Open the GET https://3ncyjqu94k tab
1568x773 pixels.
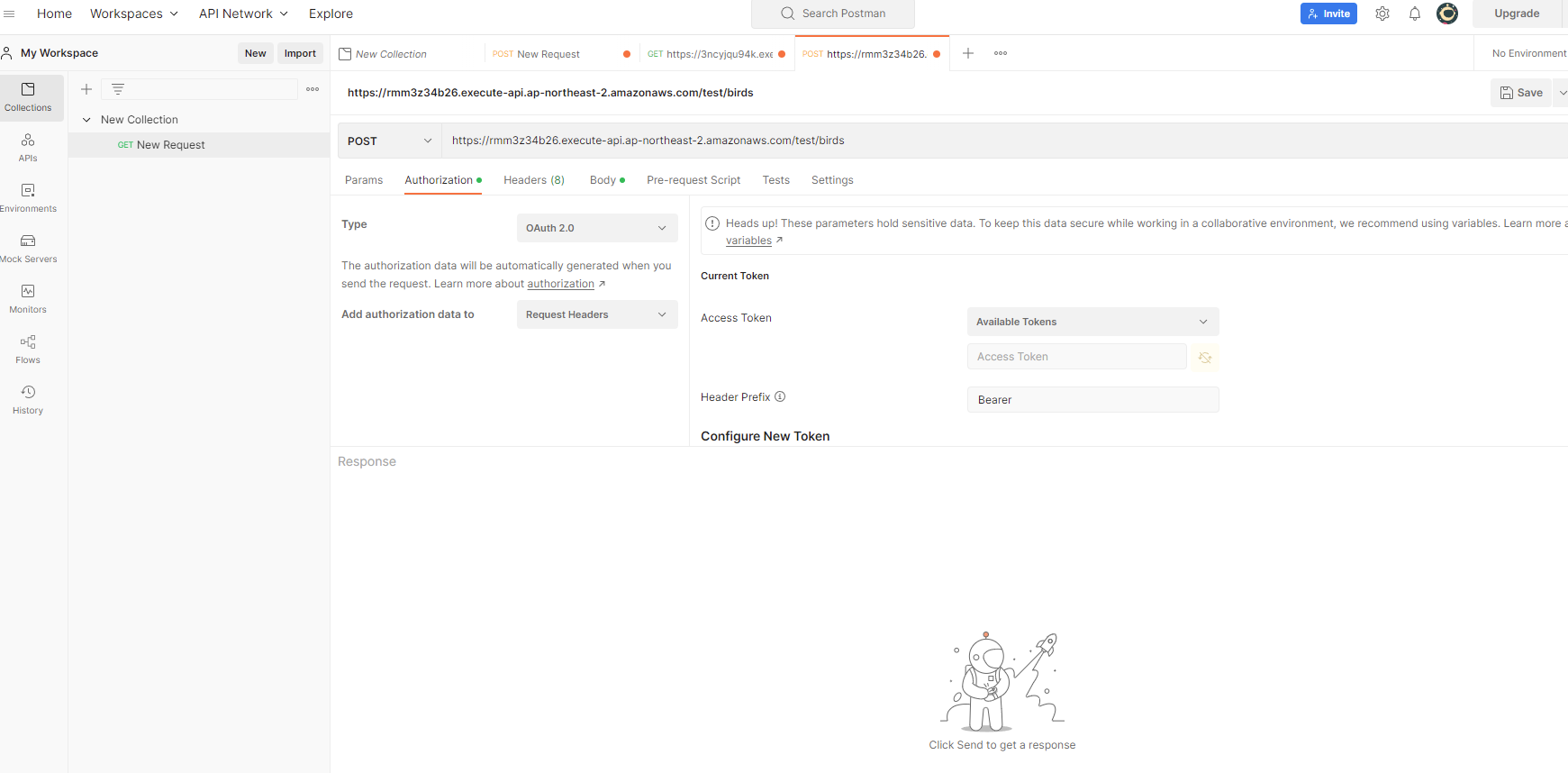(717, 54)
